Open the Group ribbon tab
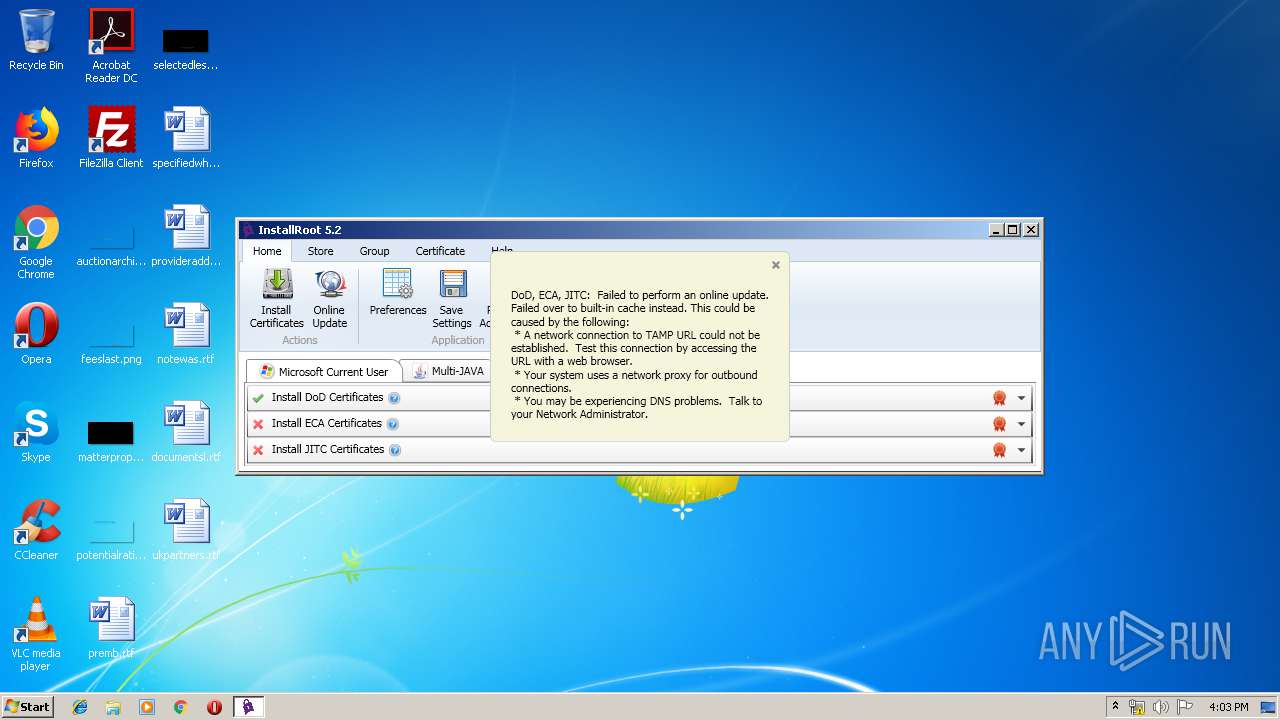Viewport: 1280px width, 720px height. (375, 251)
